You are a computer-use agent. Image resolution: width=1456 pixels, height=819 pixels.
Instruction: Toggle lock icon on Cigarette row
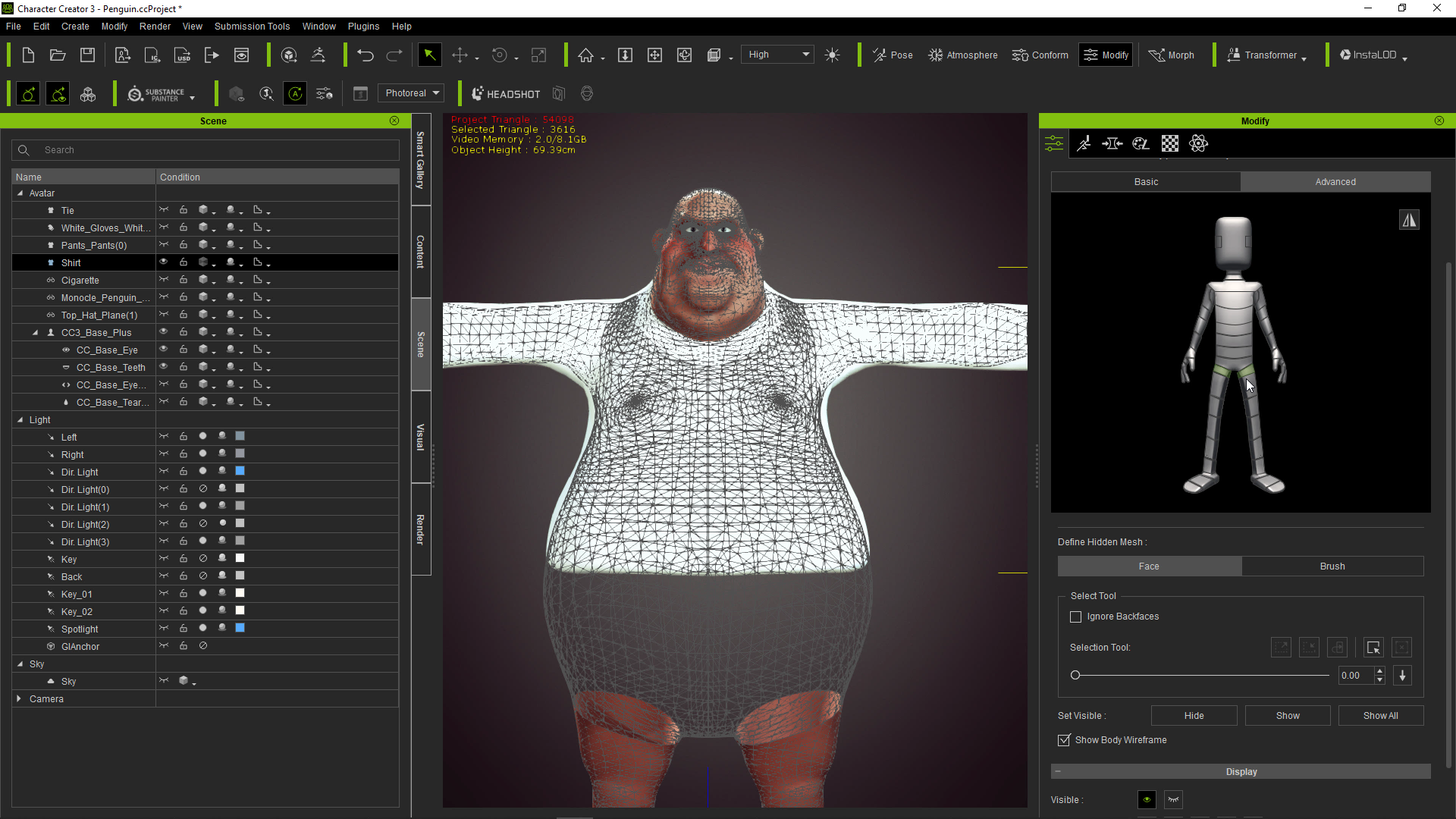click(184, 280)
